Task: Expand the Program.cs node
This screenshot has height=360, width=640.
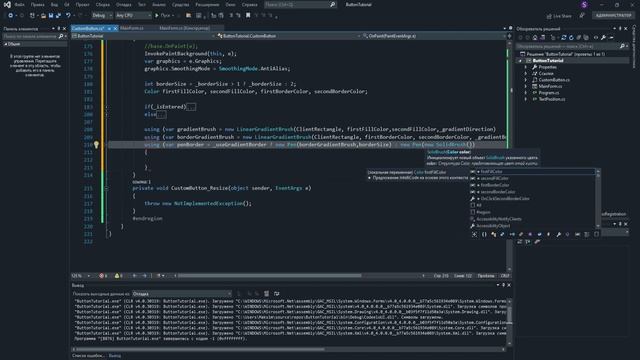Action: (526, 93)
